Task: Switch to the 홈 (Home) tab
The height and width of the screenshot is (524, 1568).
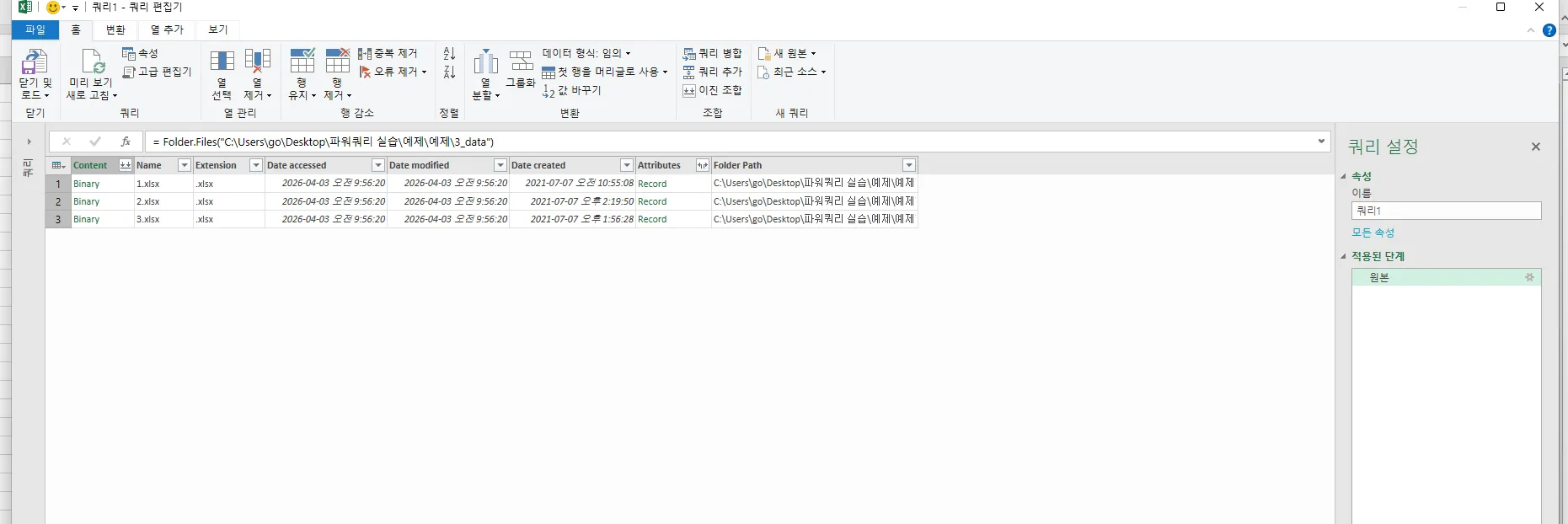Action: 76,29
